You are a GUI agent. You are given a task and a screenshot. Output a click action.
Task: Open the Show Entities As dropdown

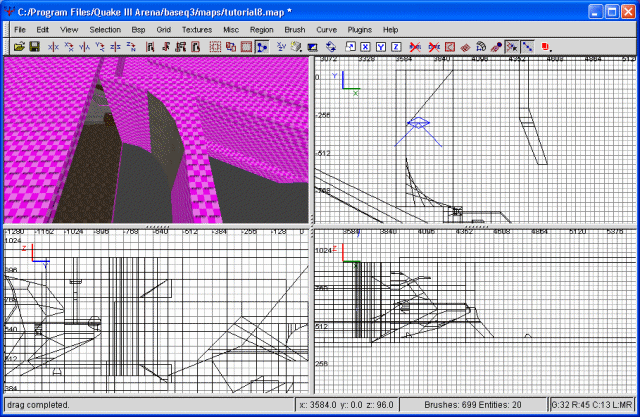[546, 47]
